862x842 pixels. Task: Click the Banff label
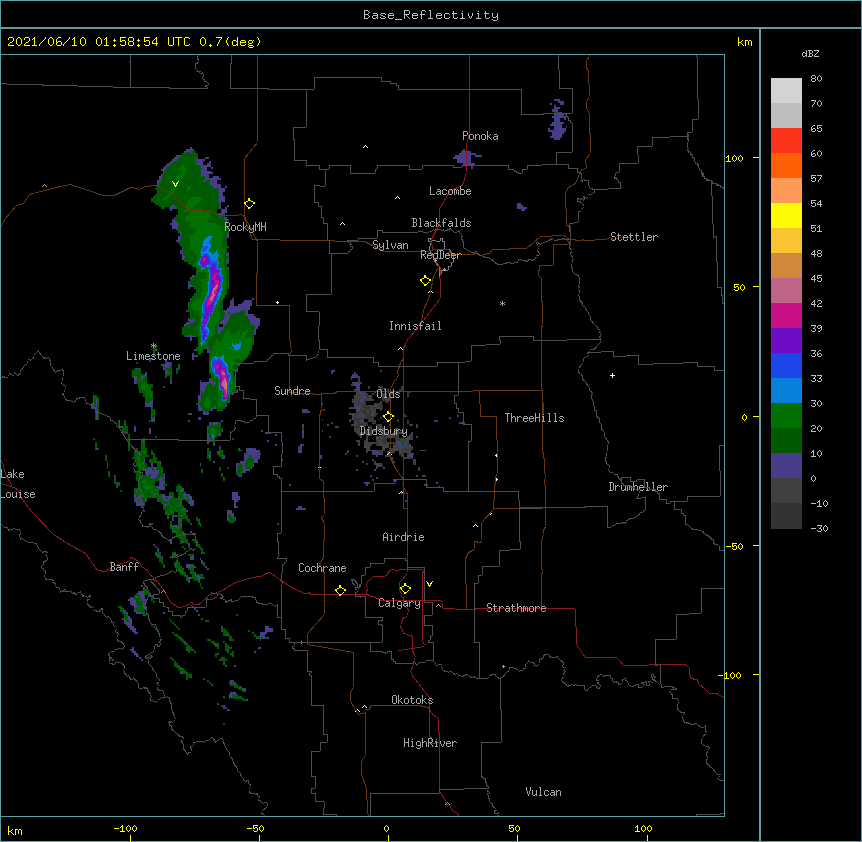[124, 567]
